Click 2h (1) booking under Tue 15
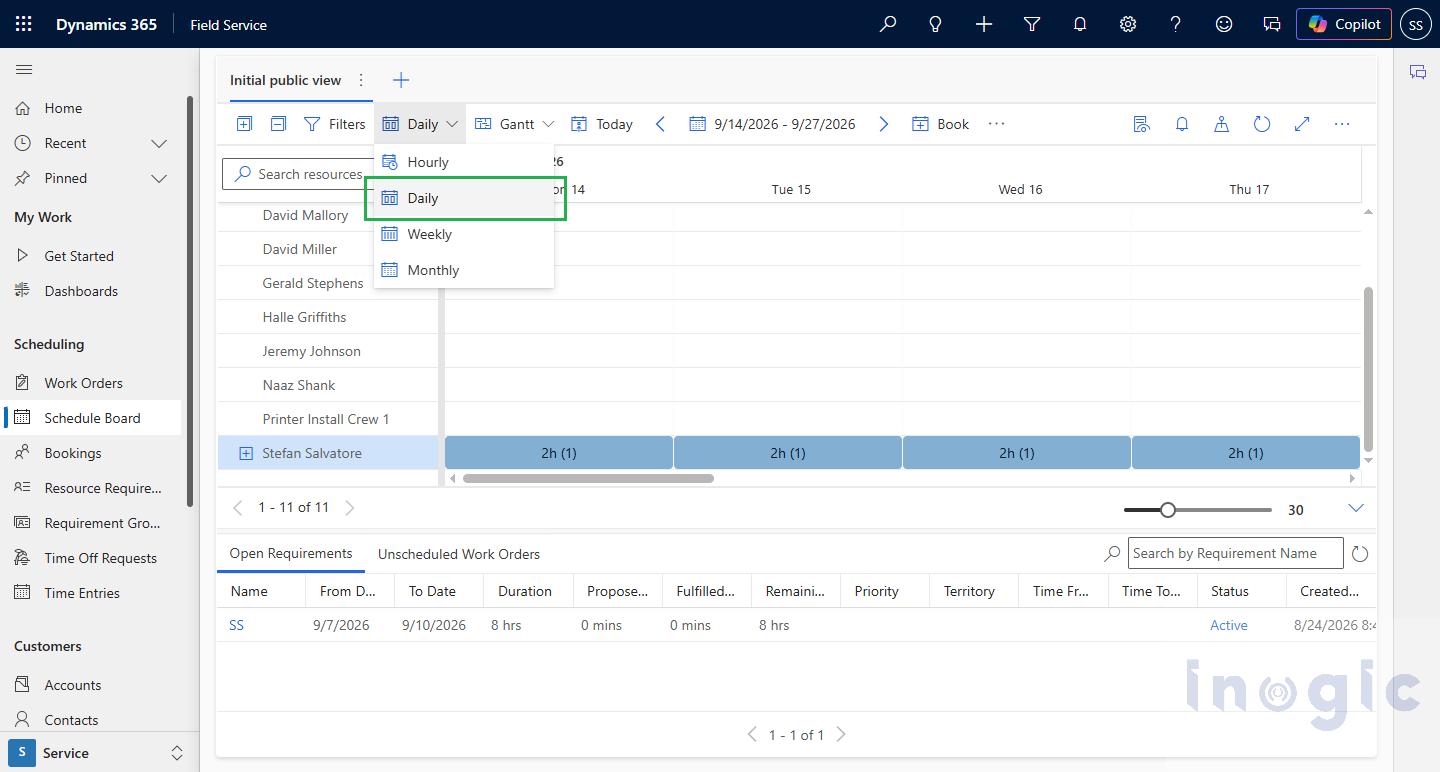 (788, 453)
